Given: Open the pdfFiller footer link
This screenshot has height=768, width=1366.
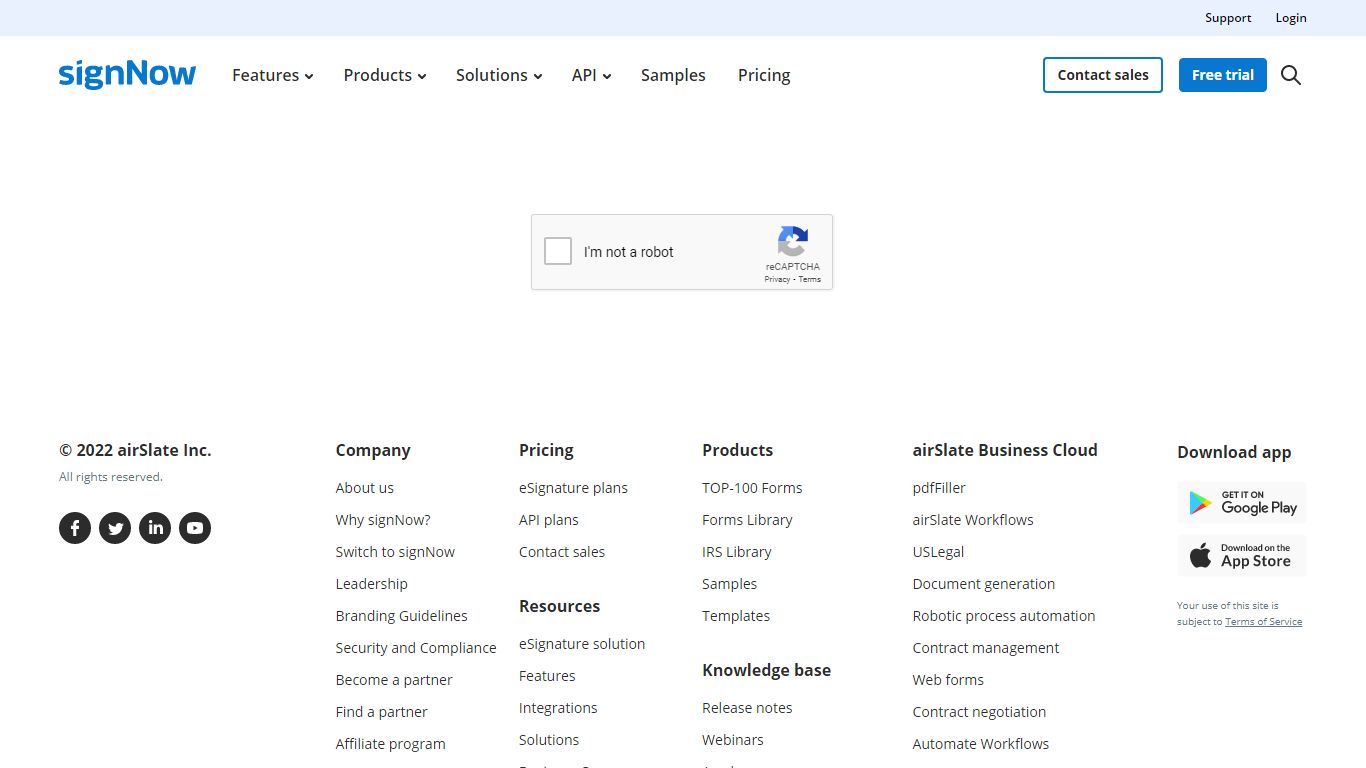Looking at the screenshot, I should click(939, 488).
